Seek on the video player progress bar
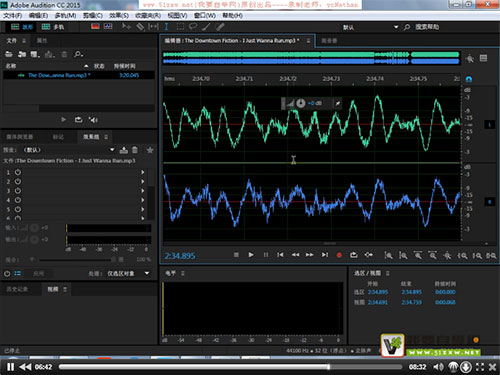500x375 pixels. tap(230, 367)
